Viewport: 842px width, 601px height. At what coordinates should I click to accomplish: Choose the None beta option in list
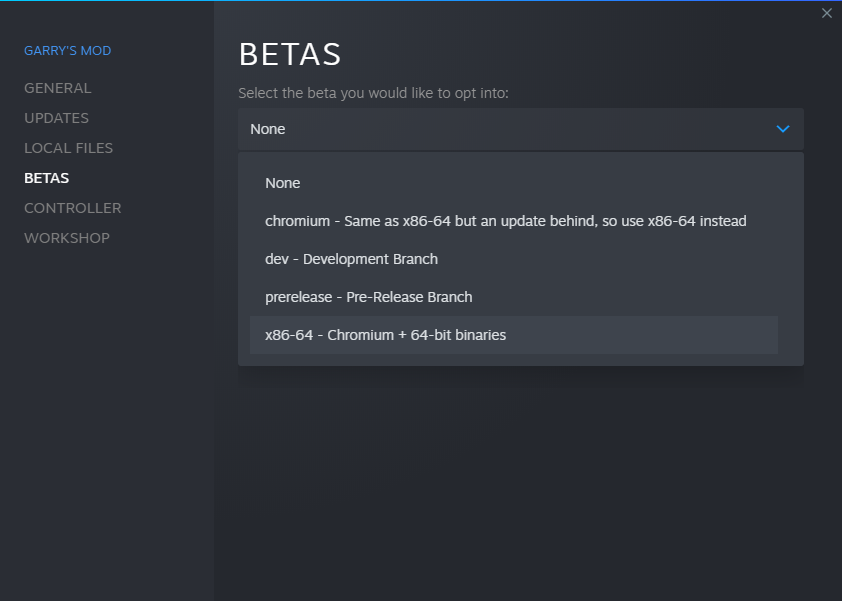(513, 183)
